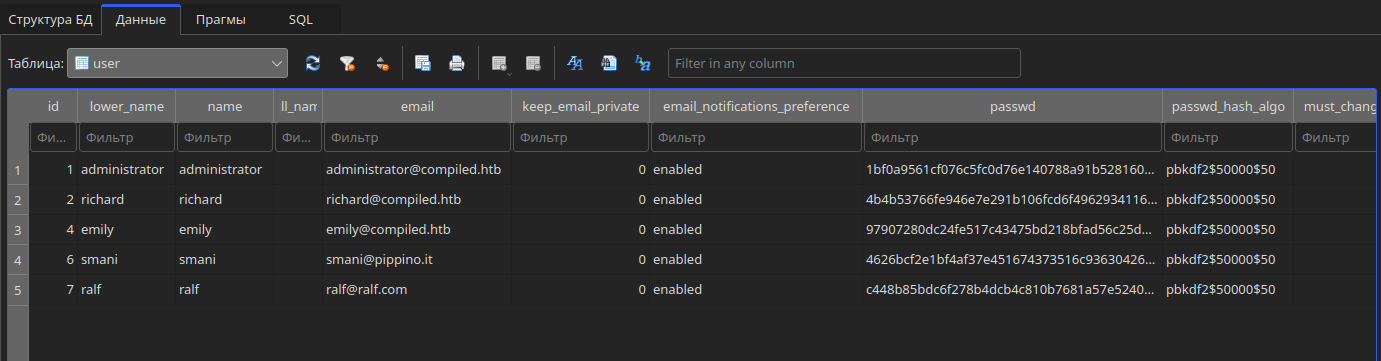
Task: Open the text font formatting icon
Action: [x=575, y=63]
